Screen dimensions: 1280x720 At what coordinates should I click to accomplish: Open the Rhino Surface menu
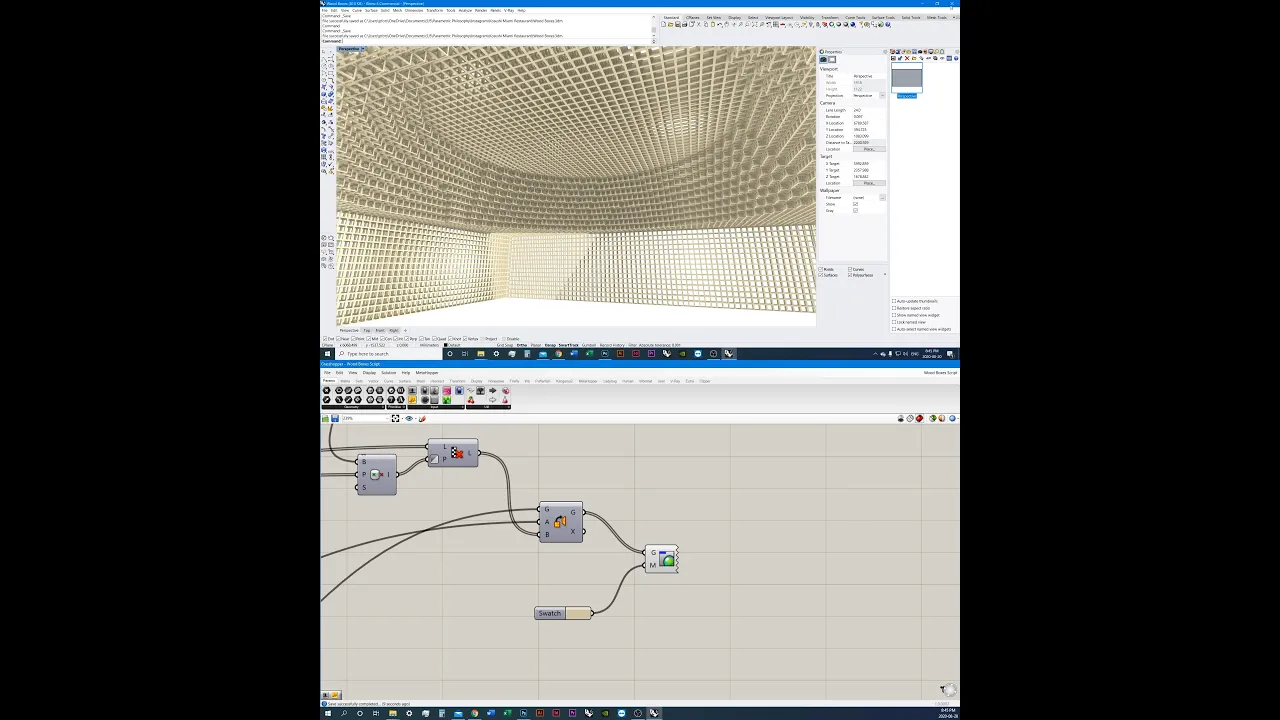(371, 10)
